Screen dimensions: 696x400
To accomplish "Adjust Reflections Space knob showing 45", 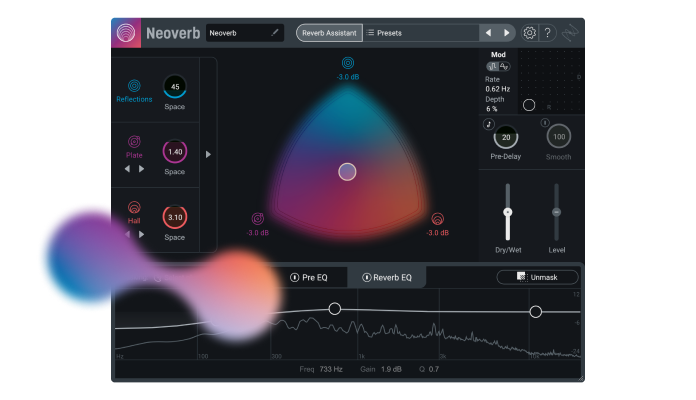I will (x=175, y=87).
